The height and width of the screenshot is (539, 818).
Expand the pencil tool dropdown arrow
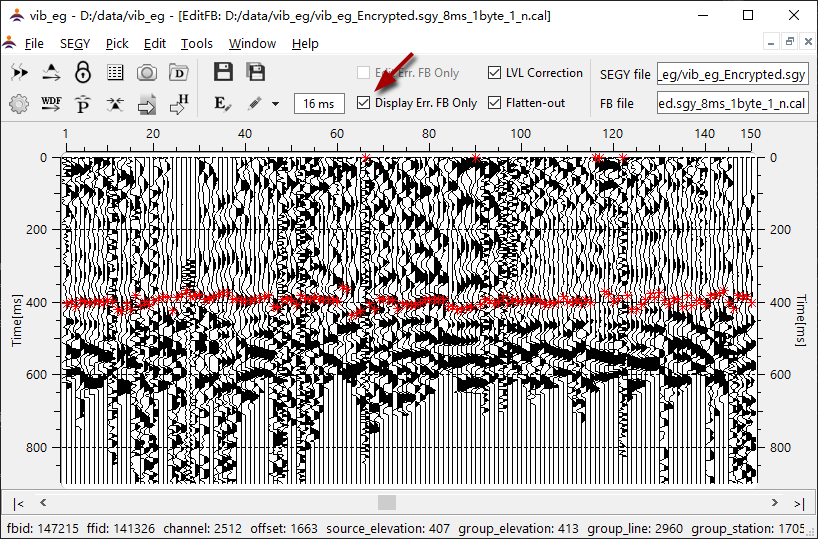tap(275, 104)
